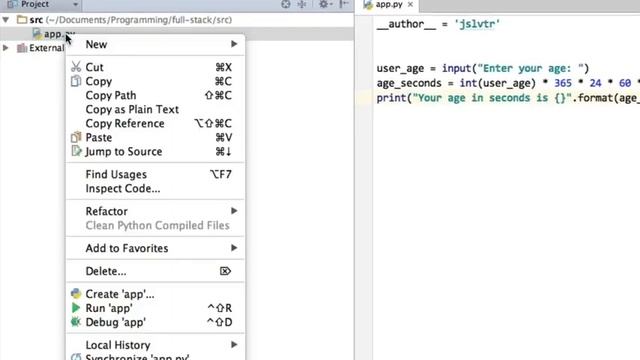Open the New menu entry
The image size is (640, 360).
coord(155,44)
